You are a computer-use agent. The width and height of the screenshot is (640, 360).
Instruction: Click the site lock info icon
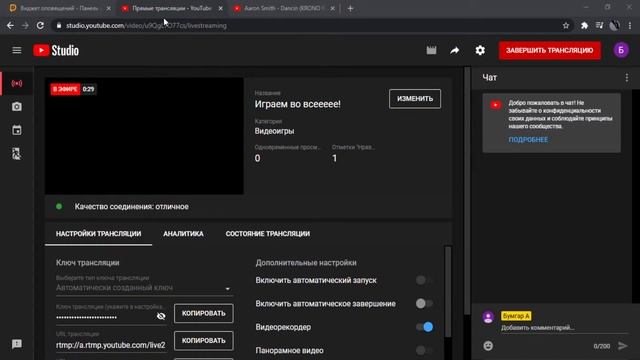[59, 25]
